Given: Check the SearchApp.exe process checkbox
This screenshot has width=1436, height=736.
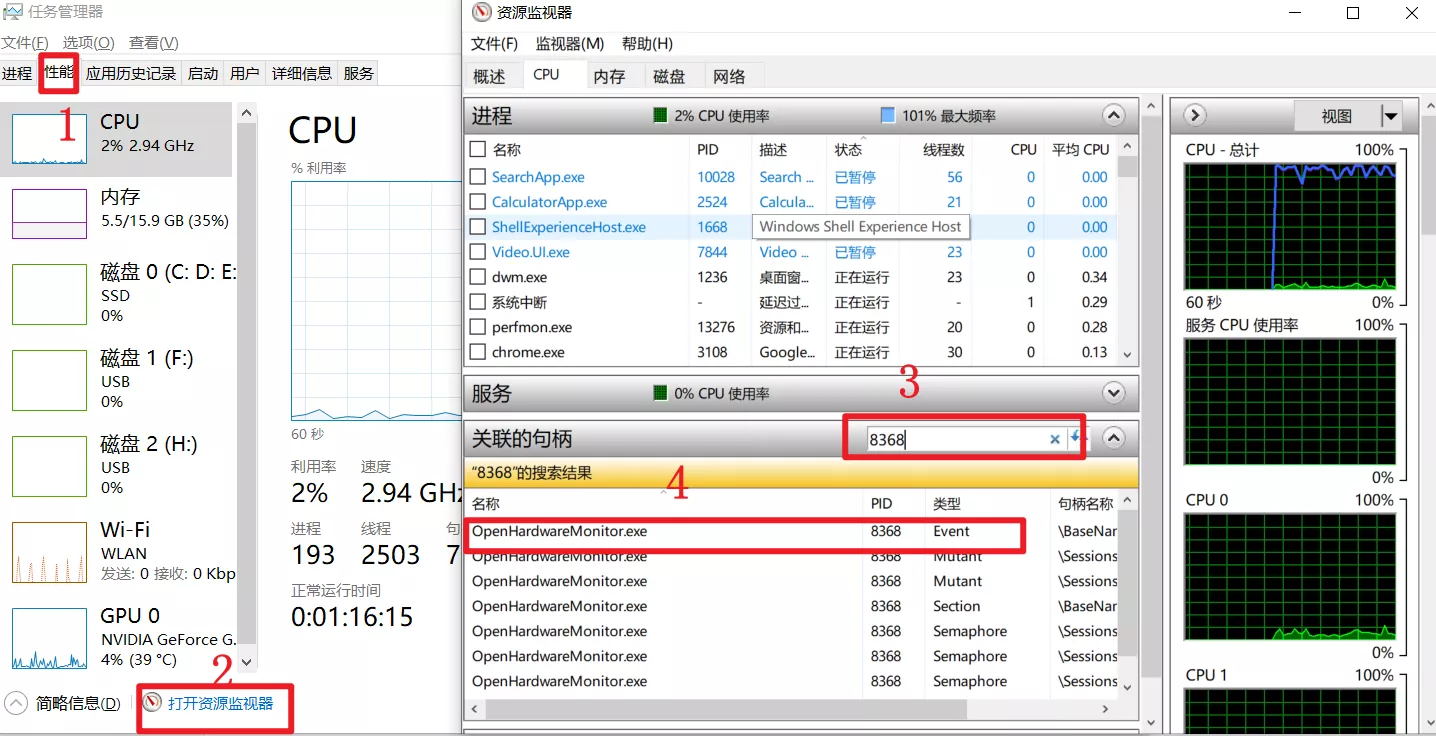Looking at the screenshot, I should click(x=477, y=177).
